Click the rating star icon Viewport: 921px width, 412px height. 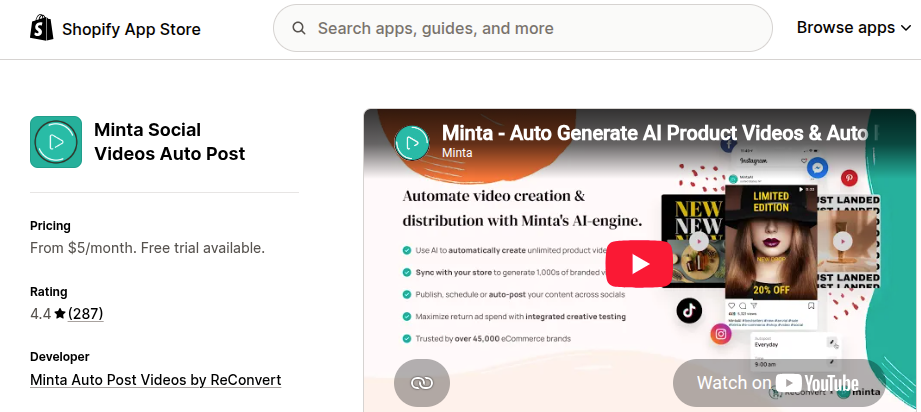click(x=59, y=314)
